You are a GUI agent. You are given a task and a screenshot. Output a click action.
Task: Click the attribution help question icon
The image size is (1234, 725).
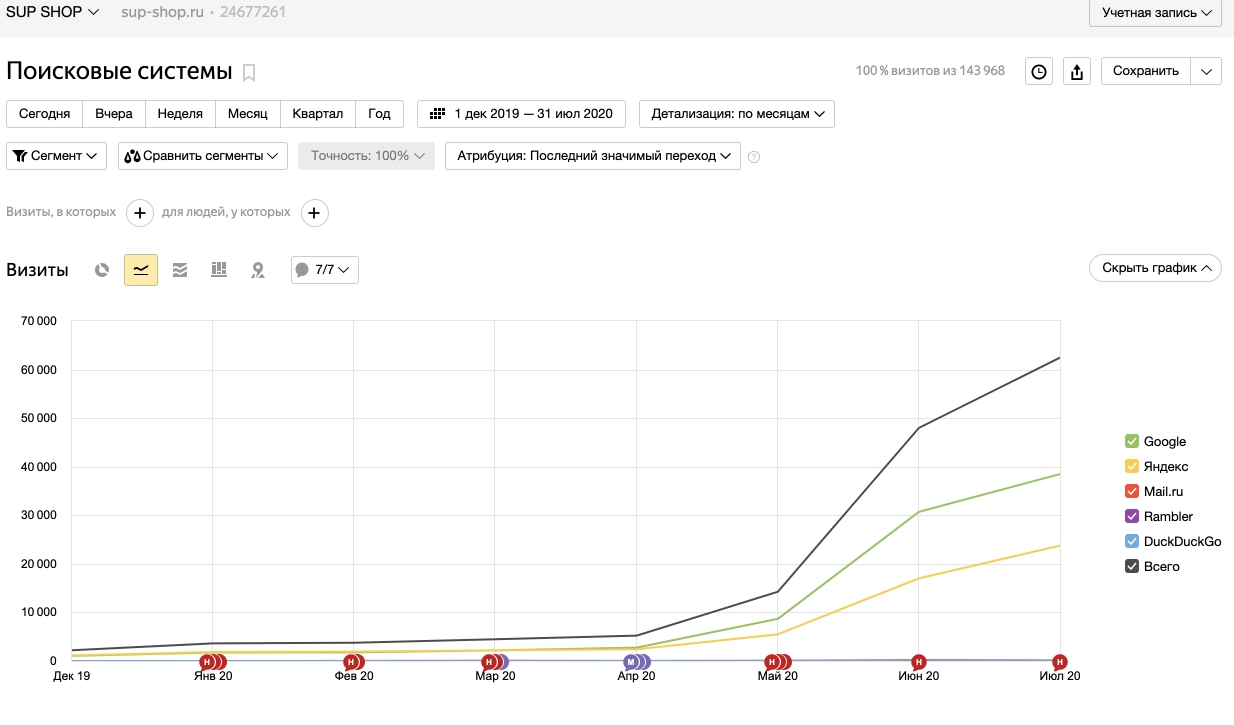coord(754,157)
